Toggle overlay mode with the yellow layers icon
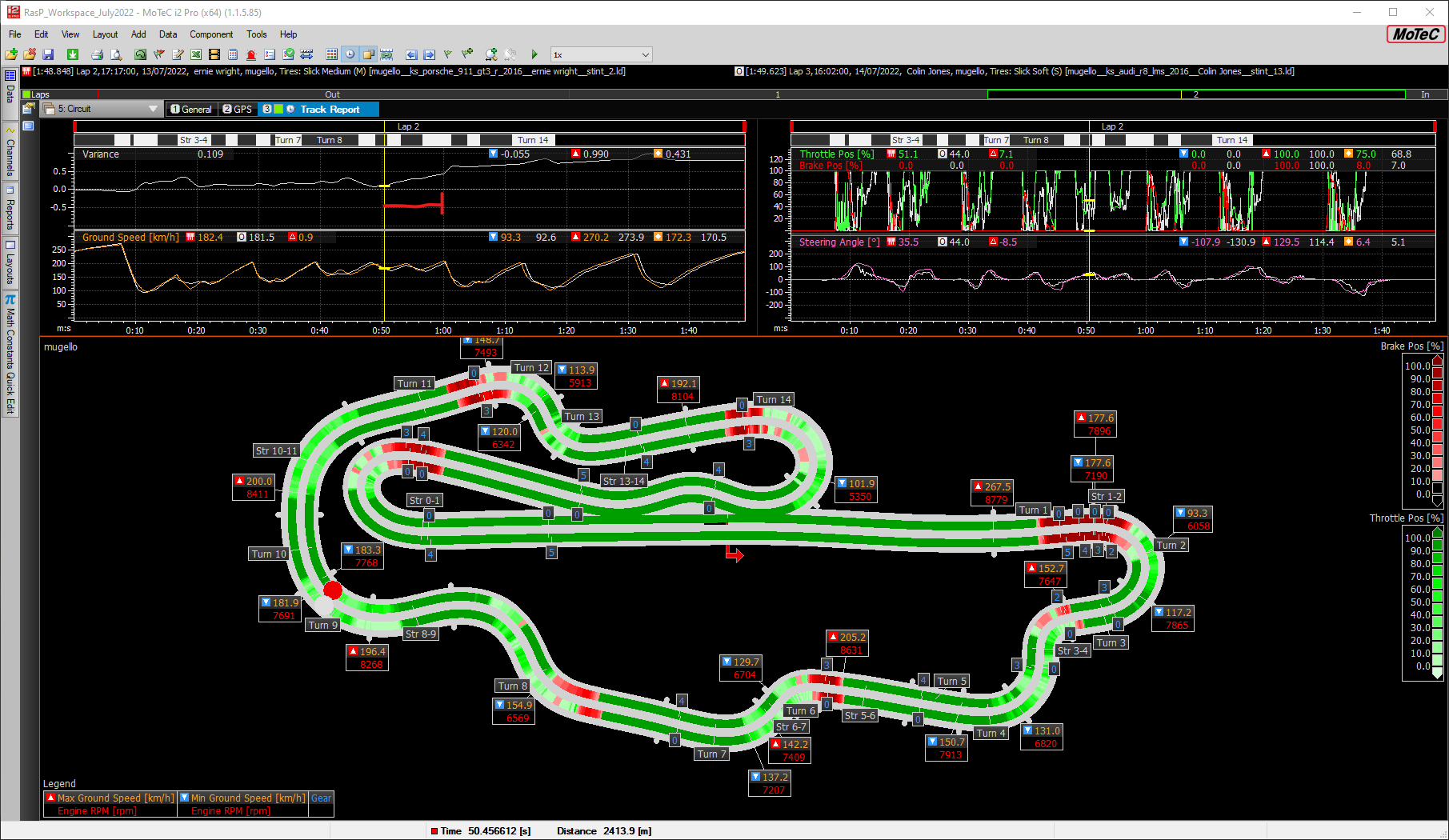The height and width of the screenshot is (840, 1449). [368, 54]
